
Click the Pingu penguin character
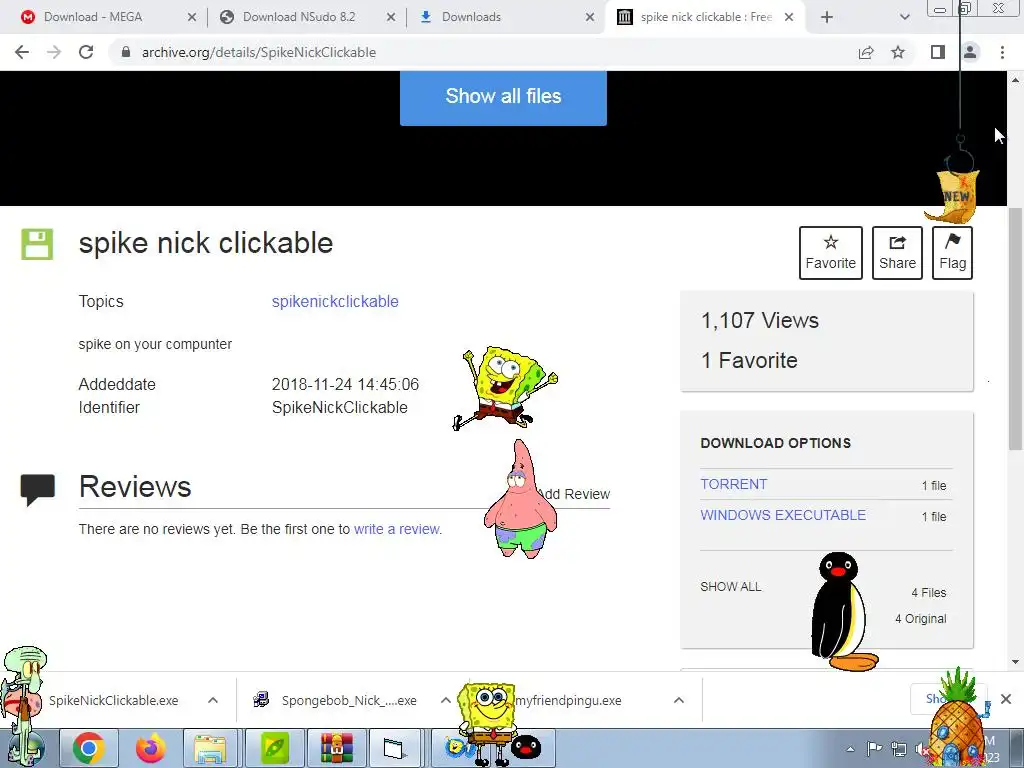[842, 611]
